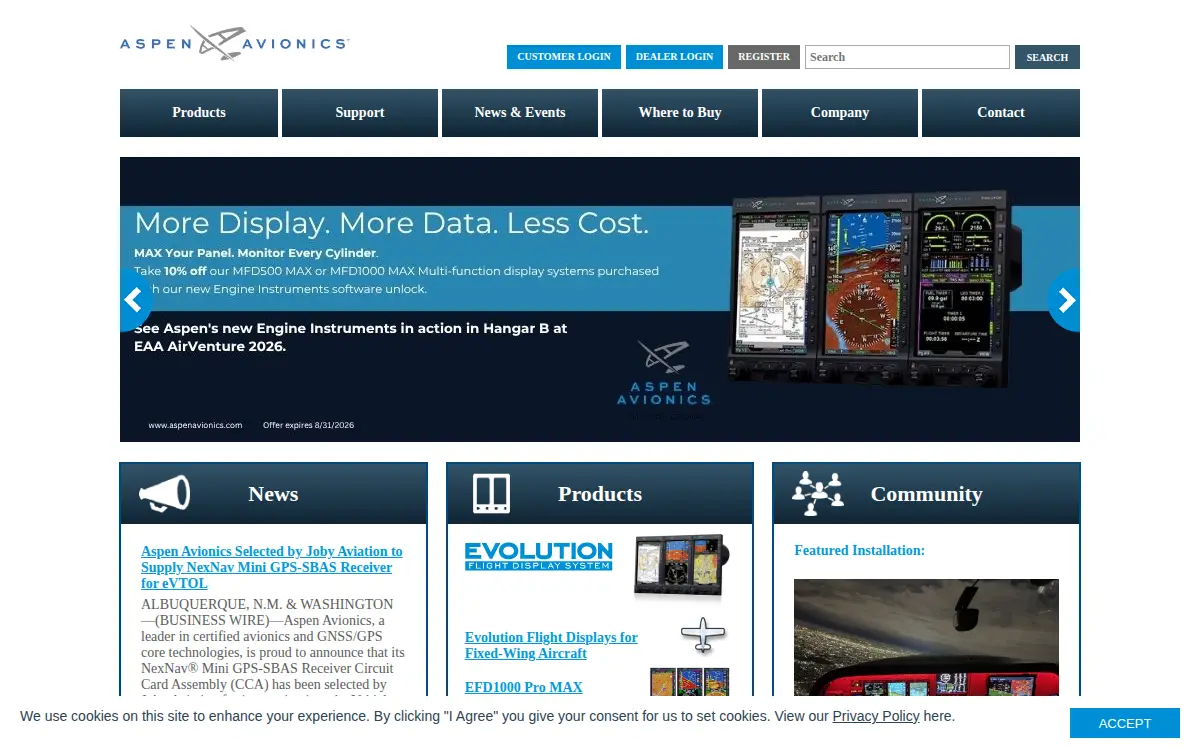Click the Community panel heading

[926, 494]
